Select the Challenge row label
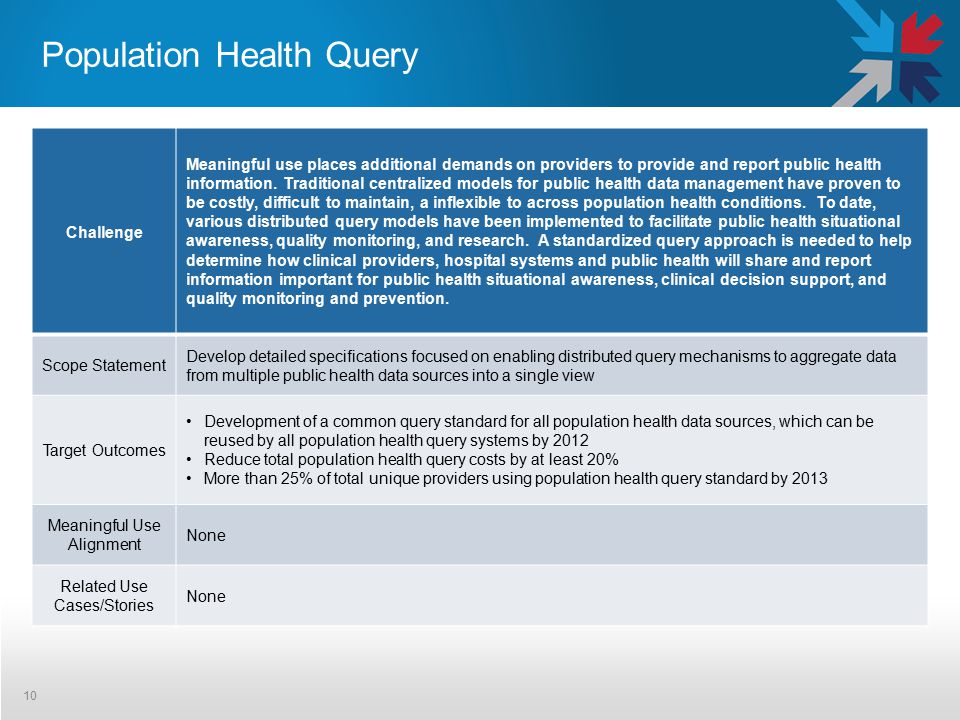Viewport: 960px width, 720px height. click(104, 232)
